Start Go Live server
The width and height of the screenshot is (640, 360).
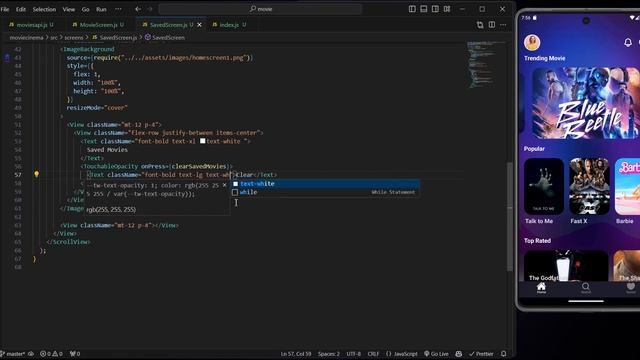[436, 354]
